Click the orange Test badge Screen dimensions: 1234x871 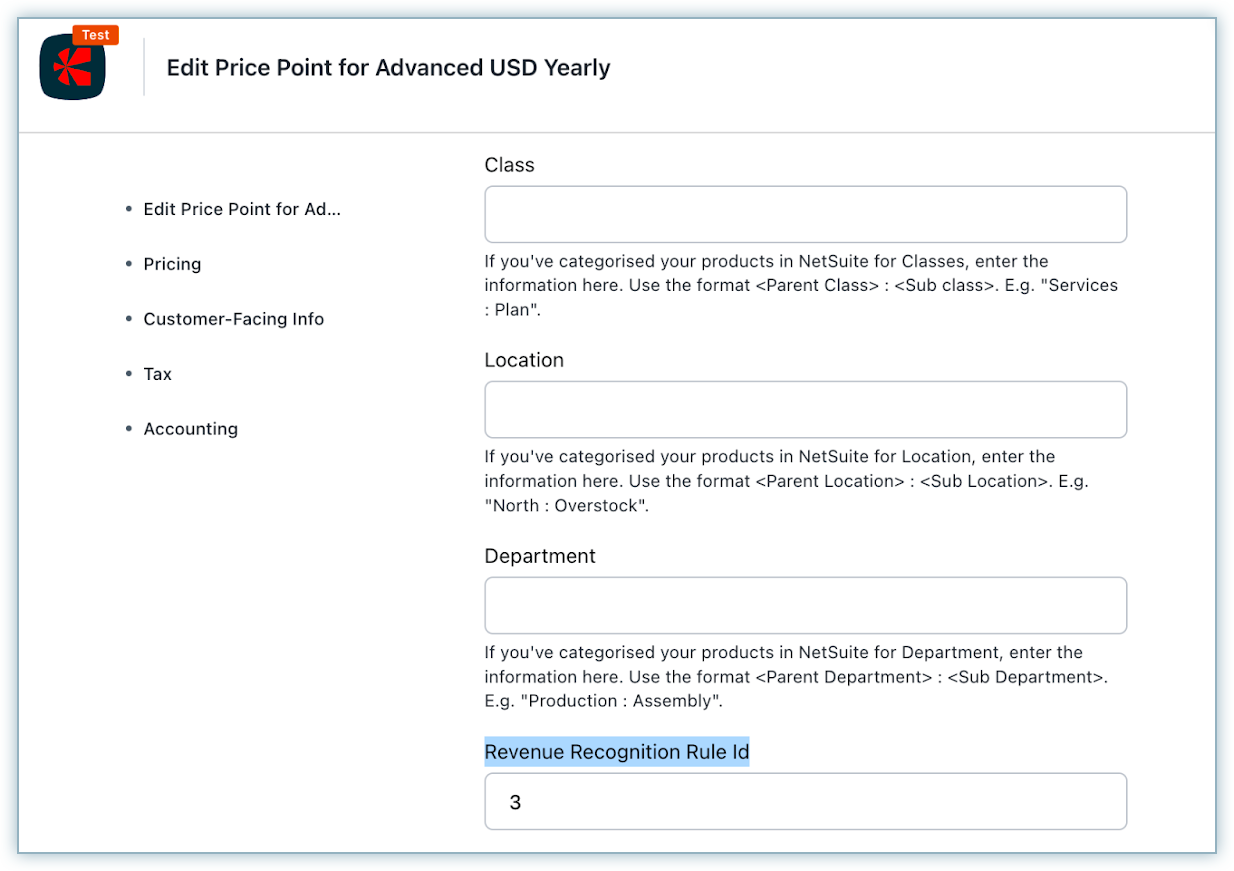pos(96,35)
